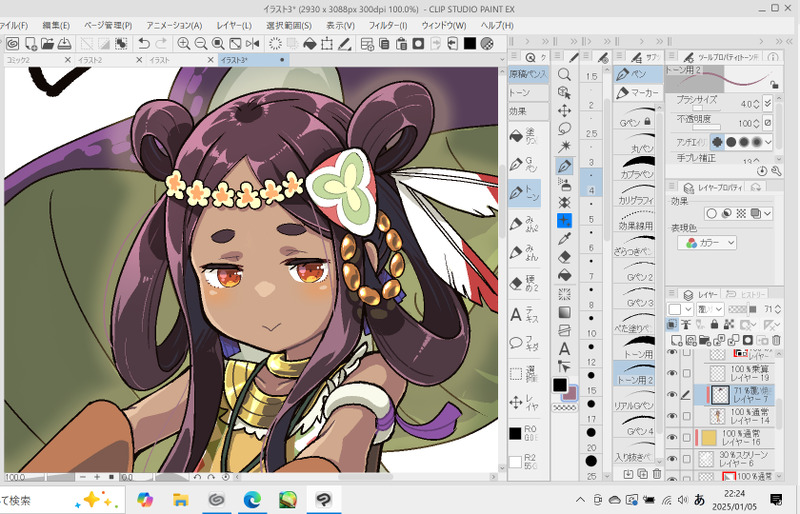The image size is (800, 514).
Task: Open a file using the folder toolbar icon
Action: click(x=47, y=44)
